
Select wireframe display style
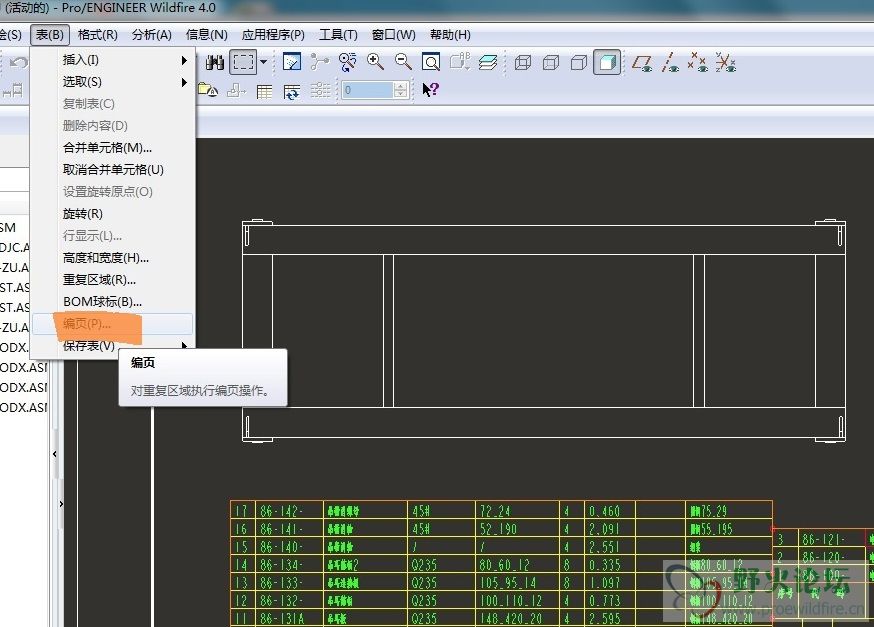(x=523, y=62)
